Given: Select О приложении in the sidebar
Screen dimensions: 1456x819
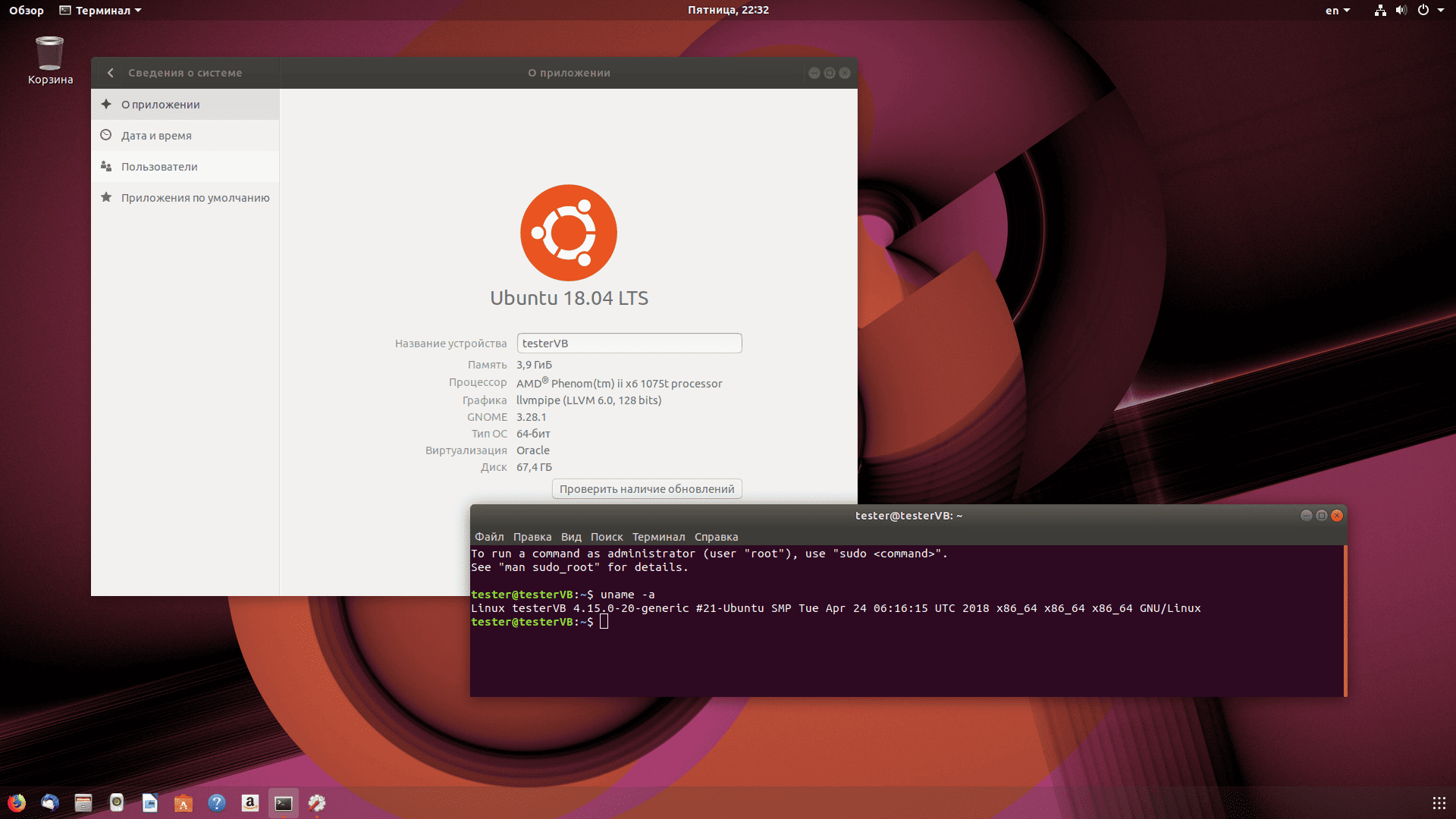Looking at the screenshot, I should (x=185, y=105).
